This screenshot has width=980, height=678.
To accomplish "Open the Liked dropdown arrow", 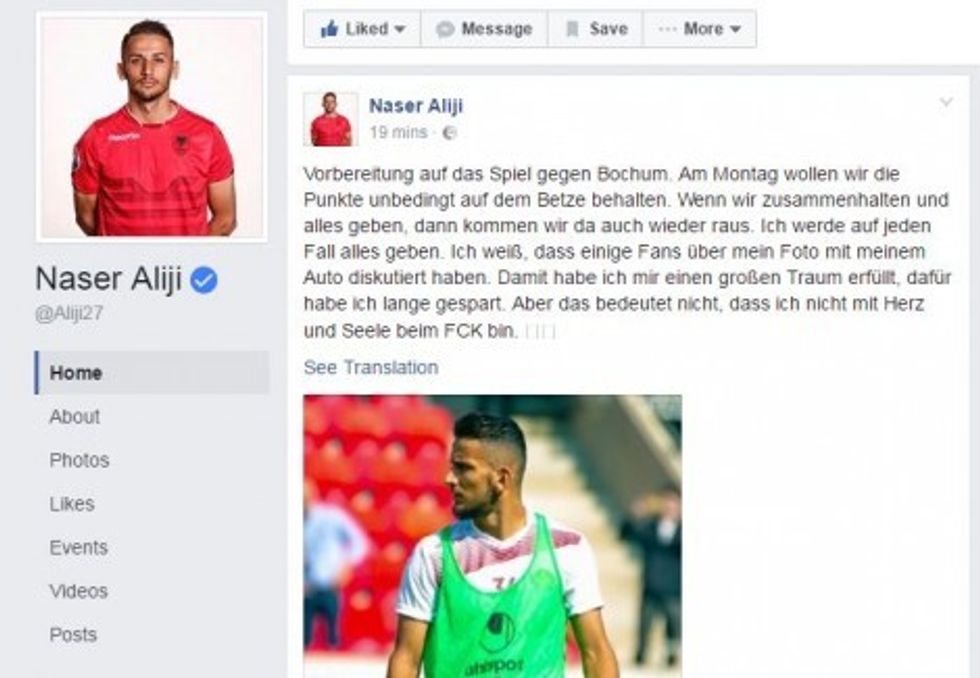I will [401, 29].
